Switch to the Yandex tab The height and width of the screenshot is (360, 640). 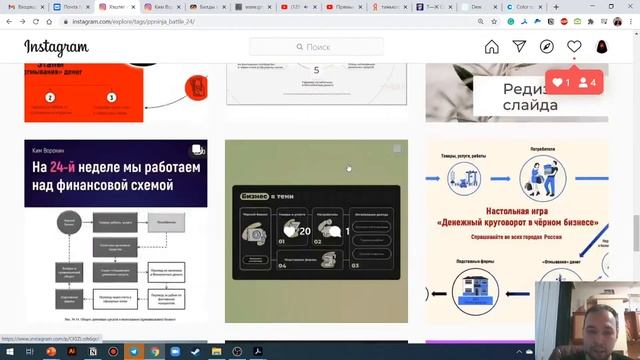pos(389,7)
